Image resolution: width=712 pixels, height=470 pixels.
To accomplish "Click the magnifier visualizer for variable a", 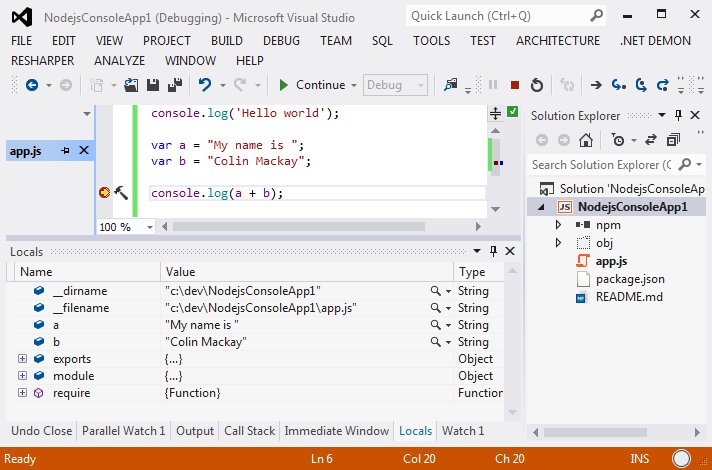I will coord(435,325).
